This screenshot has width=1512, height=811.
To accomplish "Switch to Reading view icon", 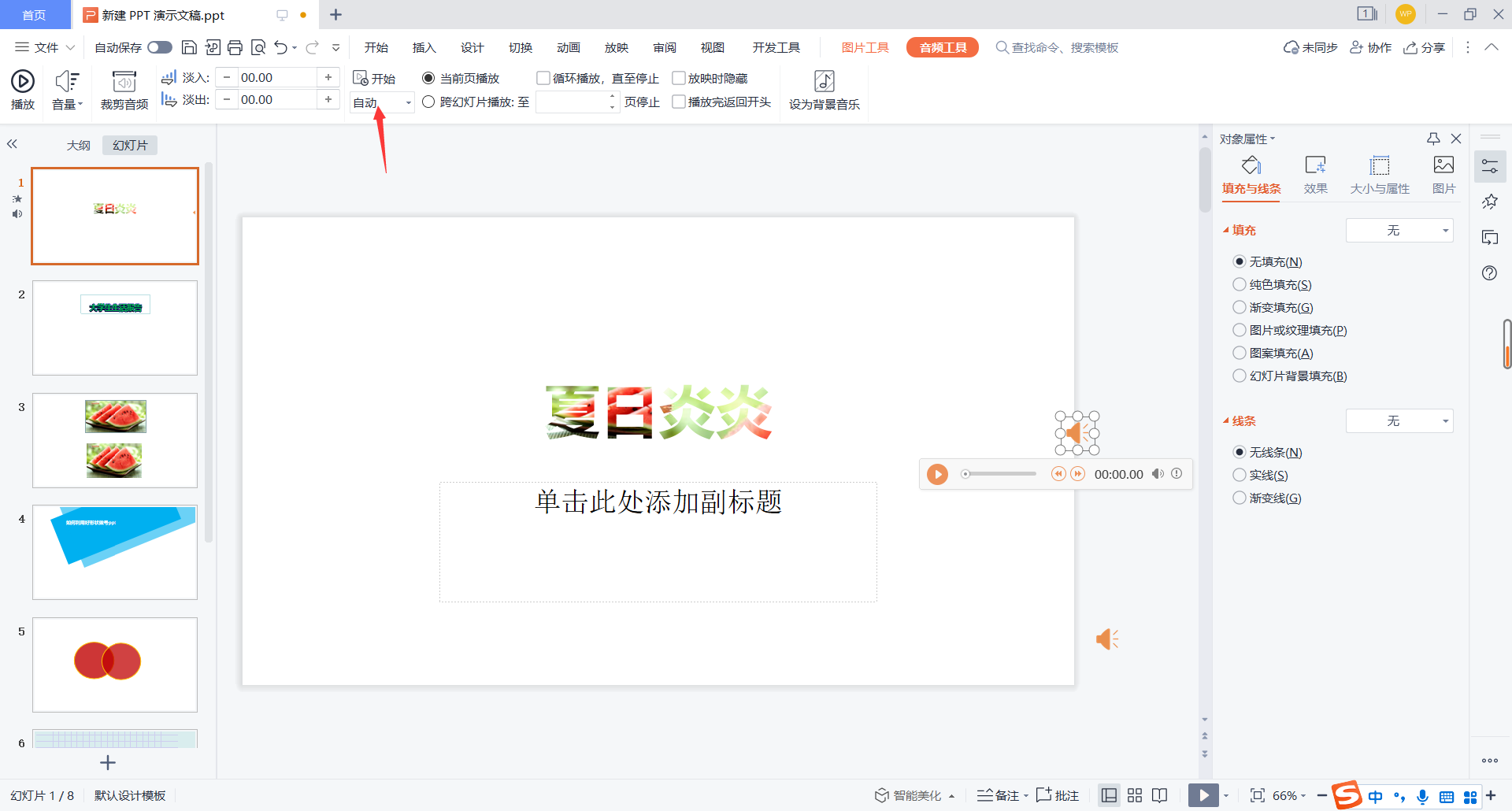I will [x=1159, y=795].
